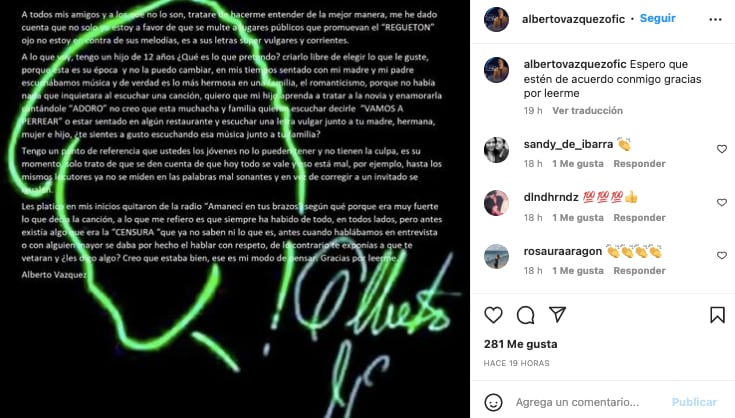Open the emoji picker smiley icon
The width and height of the screenshot is (735, 418).
(493, 402)
